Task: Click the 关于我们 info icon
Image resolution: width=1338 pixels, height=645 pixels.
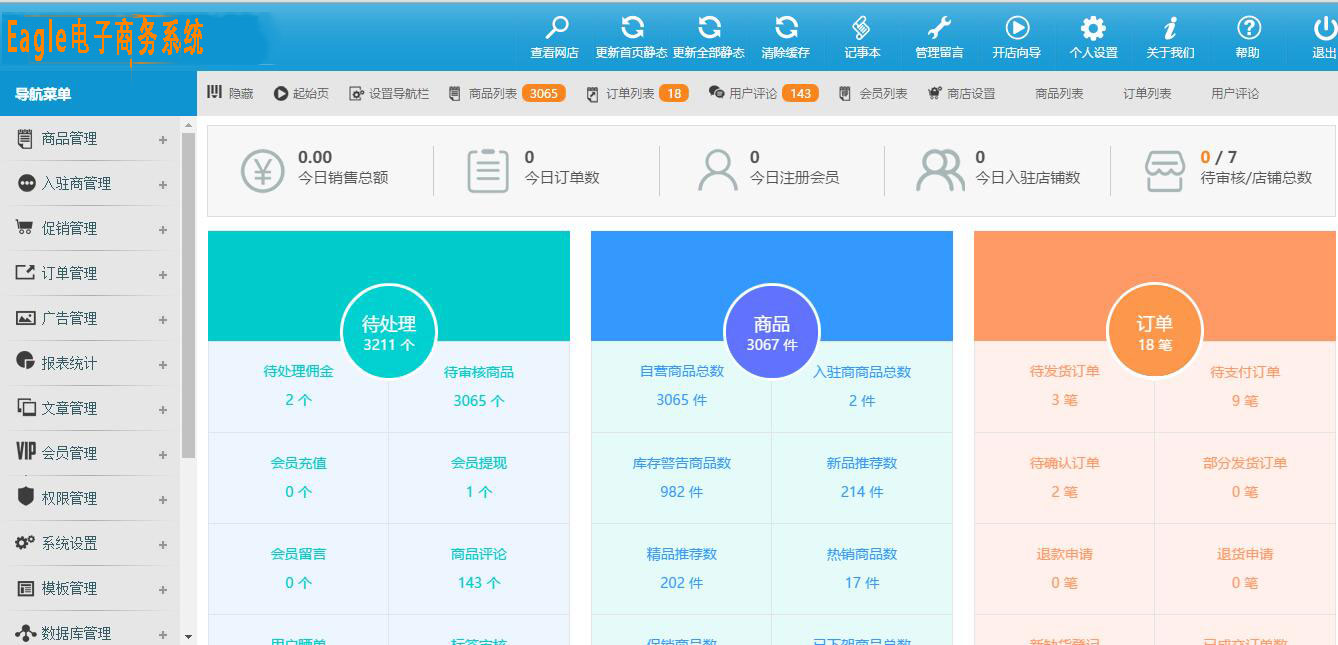Action: (1170, 28)
